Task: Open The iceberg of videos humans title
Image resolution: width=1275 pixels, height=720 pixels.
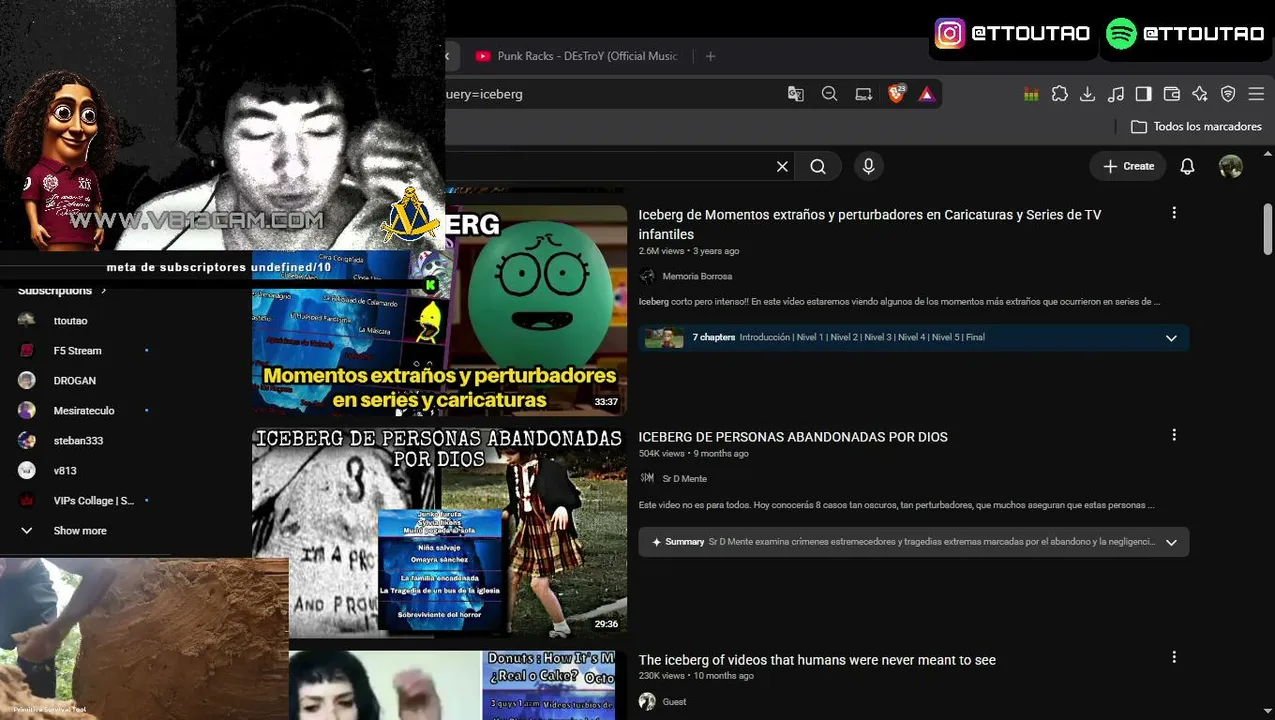Action: tap(817, 660)
